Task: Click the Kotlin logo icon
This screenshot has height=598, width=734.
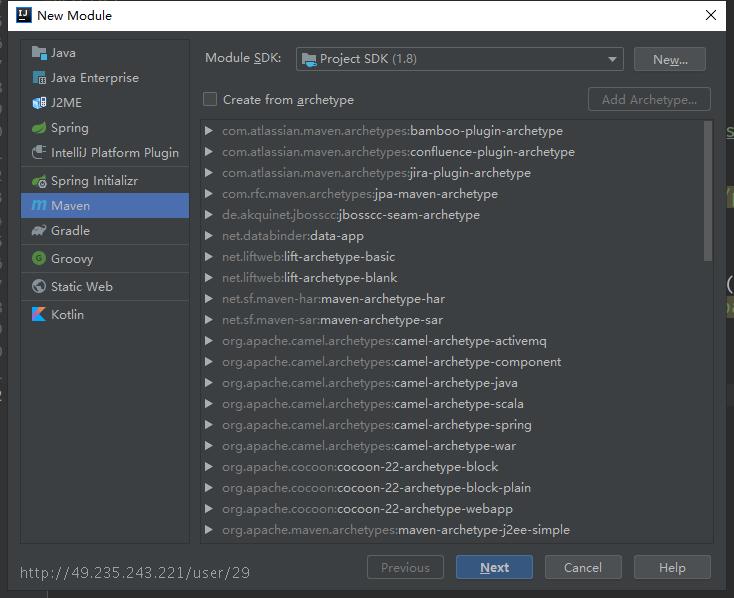Action: [39, 314]
